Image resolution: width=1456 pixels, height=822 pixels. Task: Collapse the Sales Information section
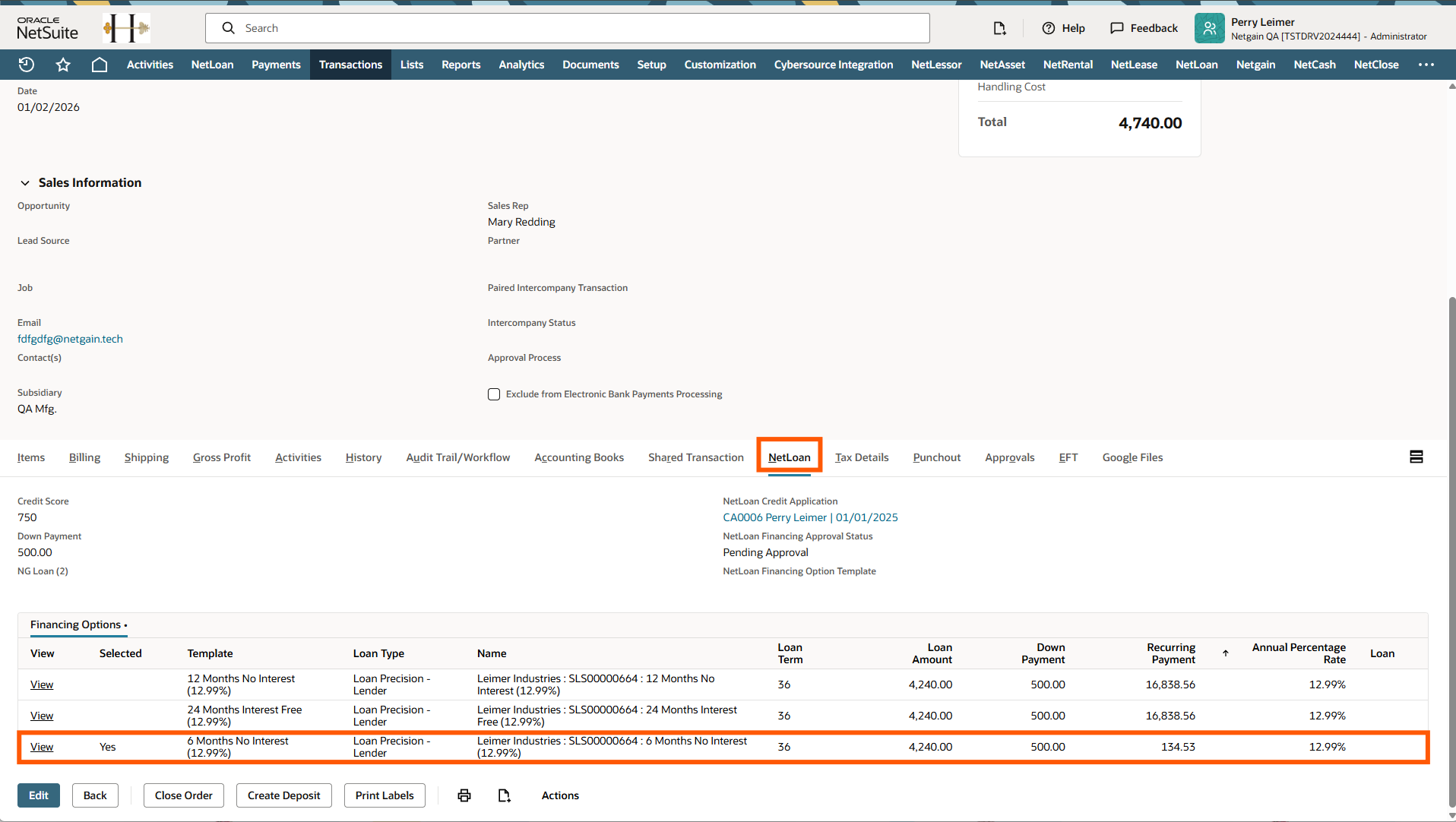pos(25,183)
